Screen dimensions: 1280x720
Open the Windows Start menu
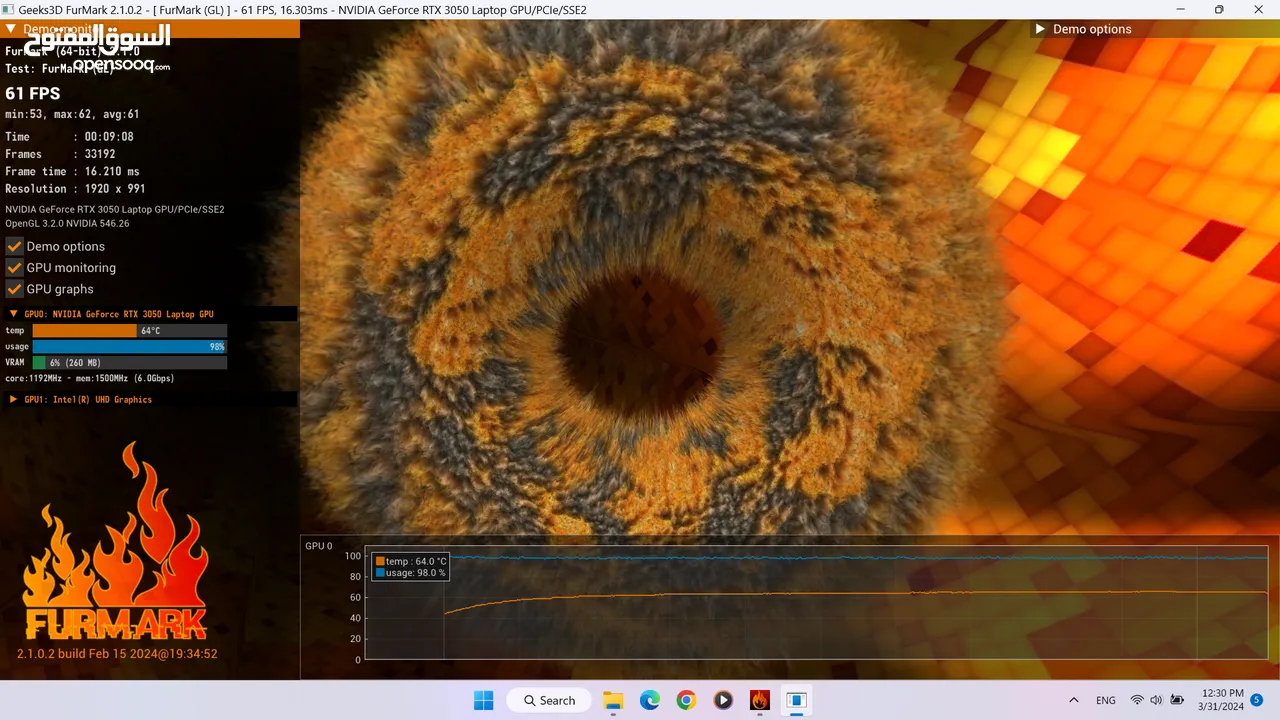(x=483, y=700)
